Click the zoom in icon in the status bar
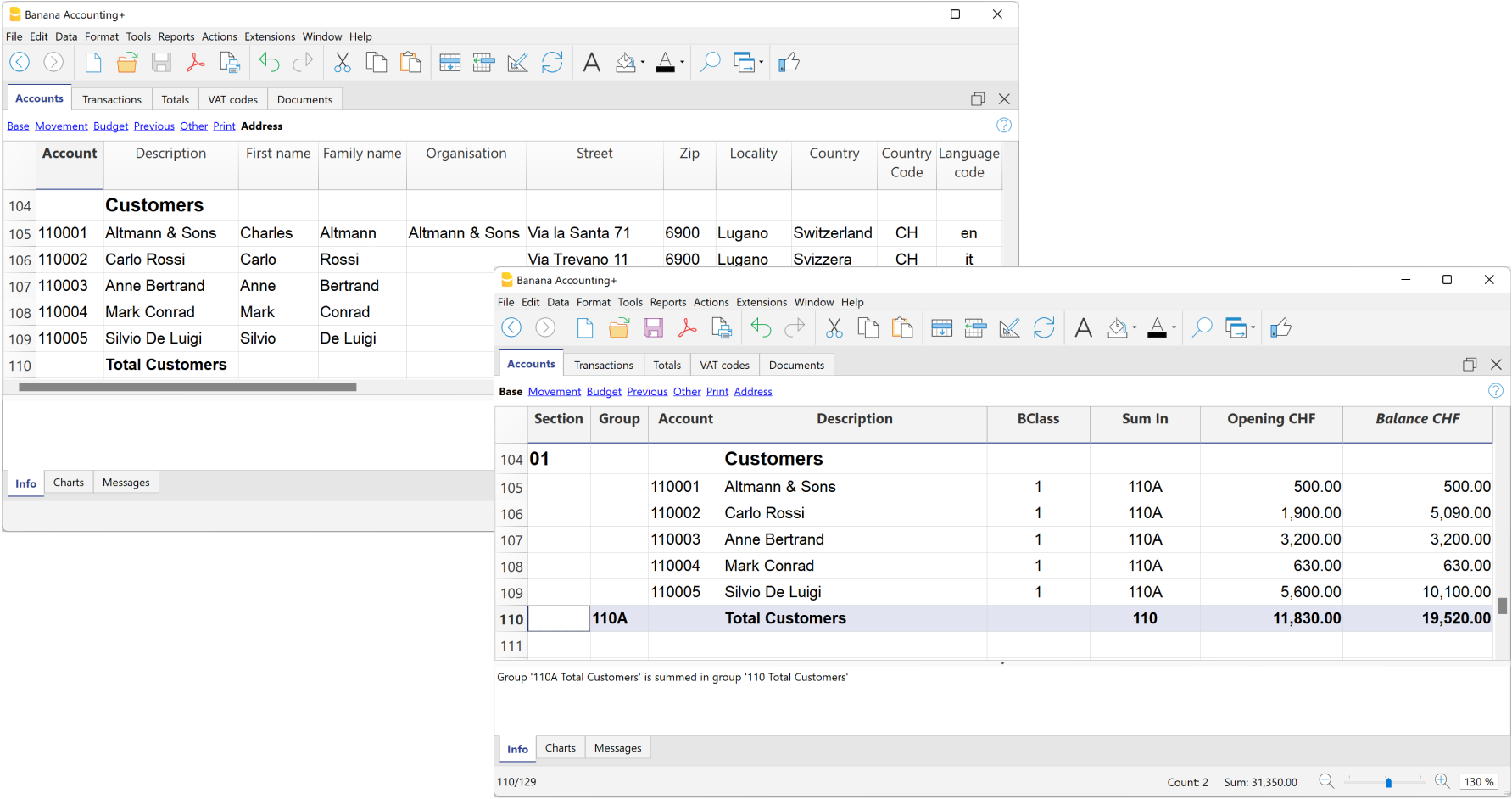The width and height of the screenshot is (1512, 799). tap(1442, 781)
